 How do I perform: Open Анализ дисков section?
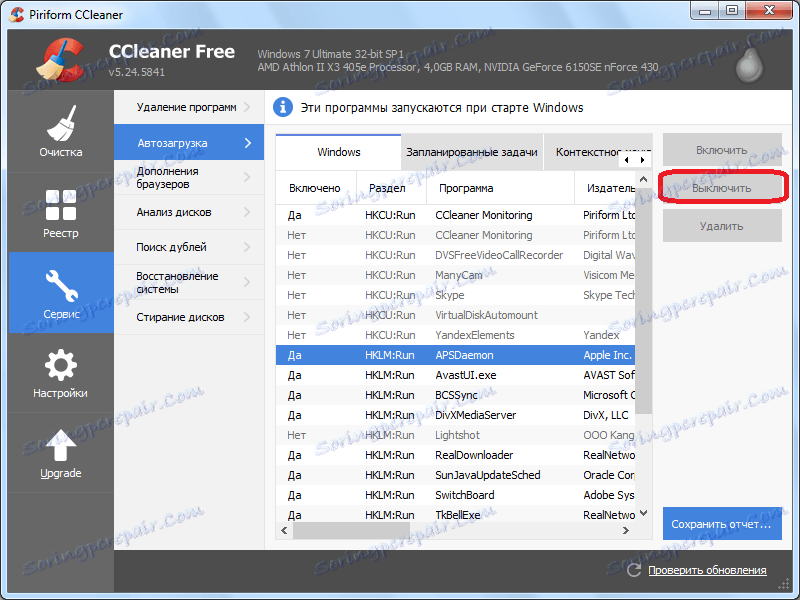[189, 212]
